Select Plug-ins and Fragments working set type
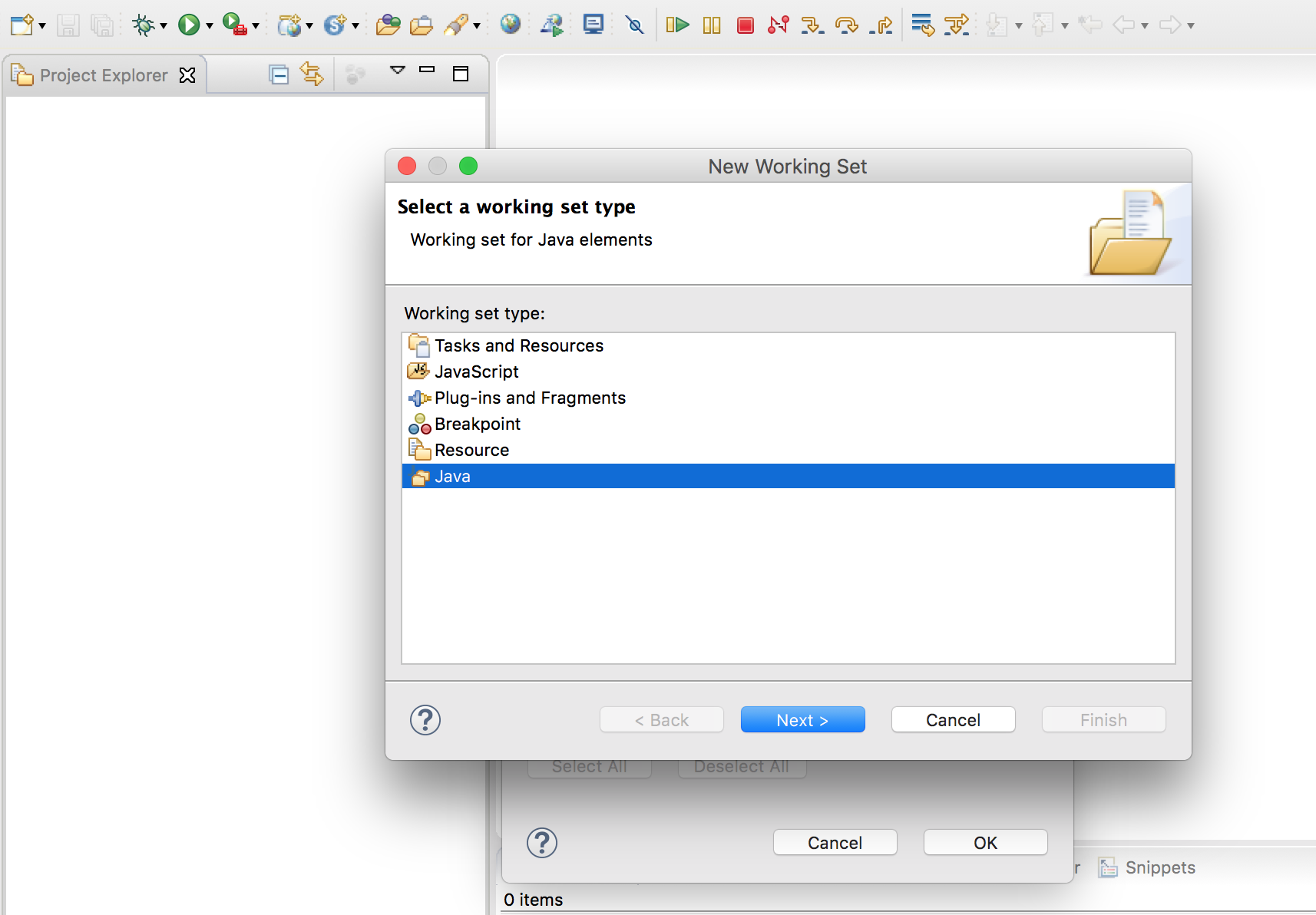Screen dimensions: 1316x915 coord(789,398)
